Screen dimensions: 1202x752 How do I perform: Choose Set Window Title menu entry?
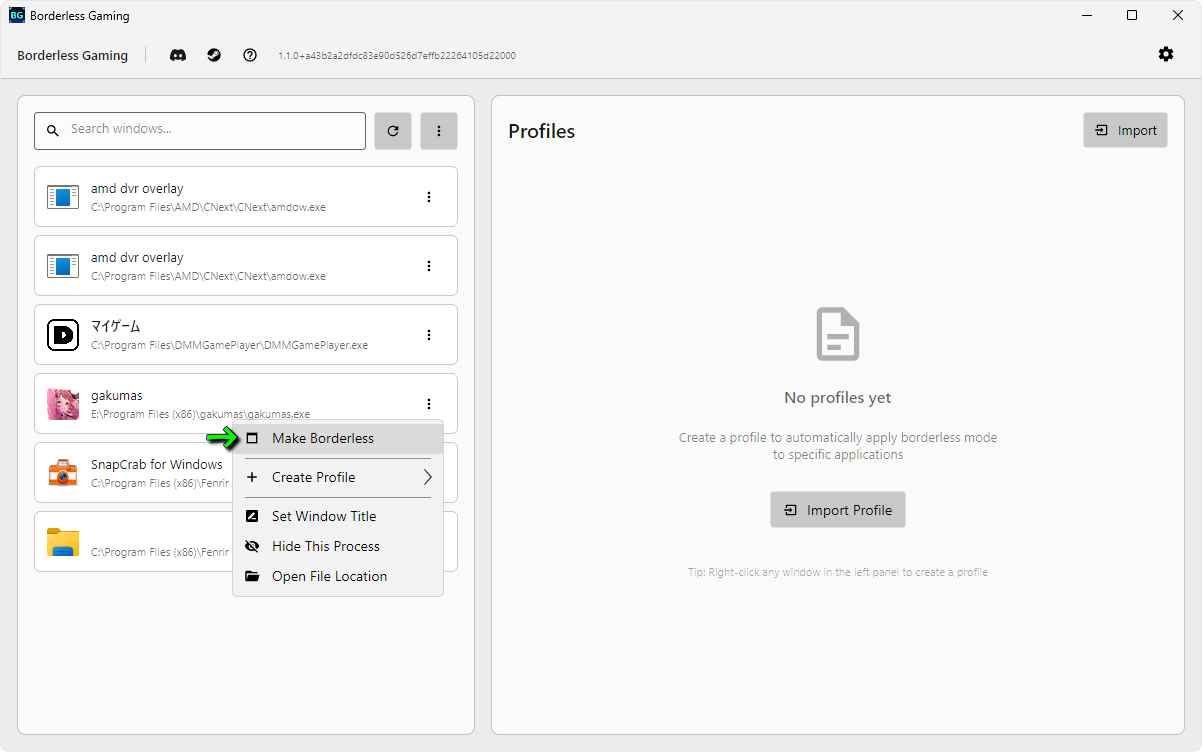(x=324, y=516)
